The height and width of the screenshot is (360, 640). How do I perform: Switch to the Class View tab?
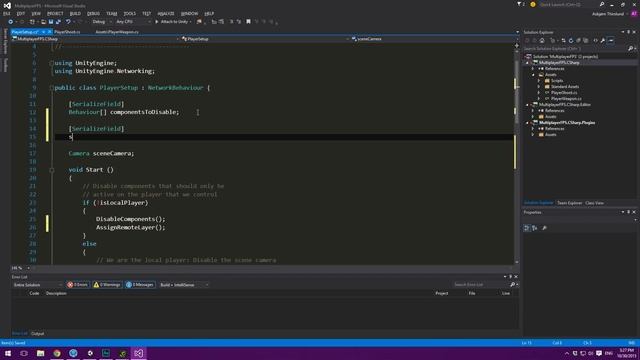[594, 203]
